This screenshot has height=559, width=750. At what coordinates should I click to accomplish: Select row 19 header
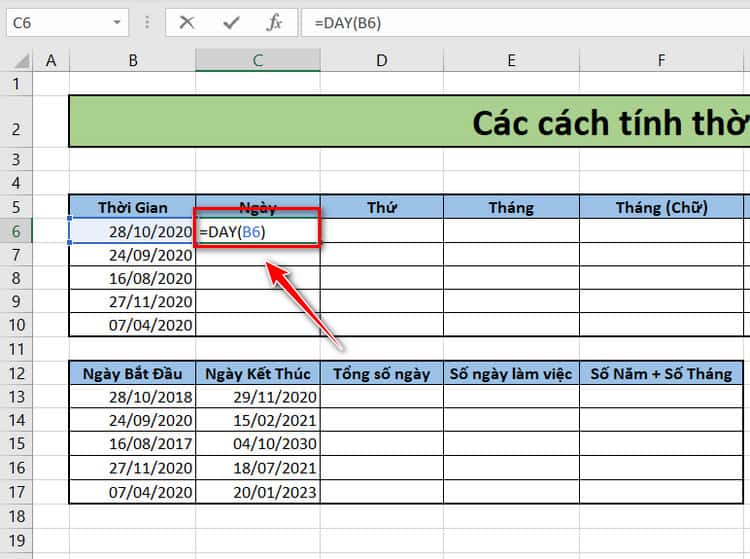pyautogui.click(x=16, y=540)
